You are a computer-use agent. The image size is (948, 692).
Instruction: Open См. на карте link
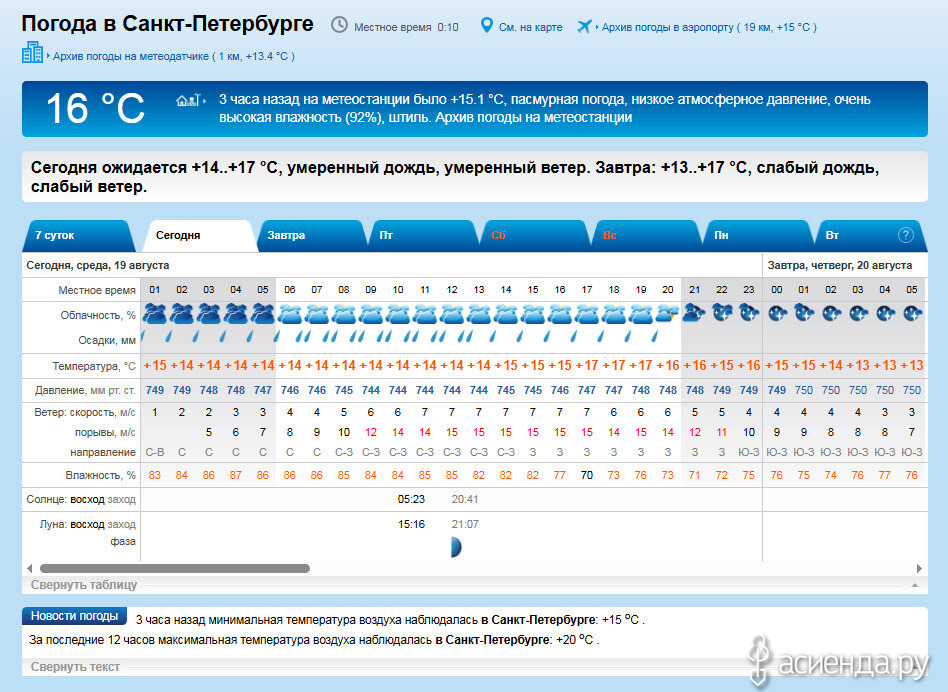pyautogui.click(x=530, y=27)
